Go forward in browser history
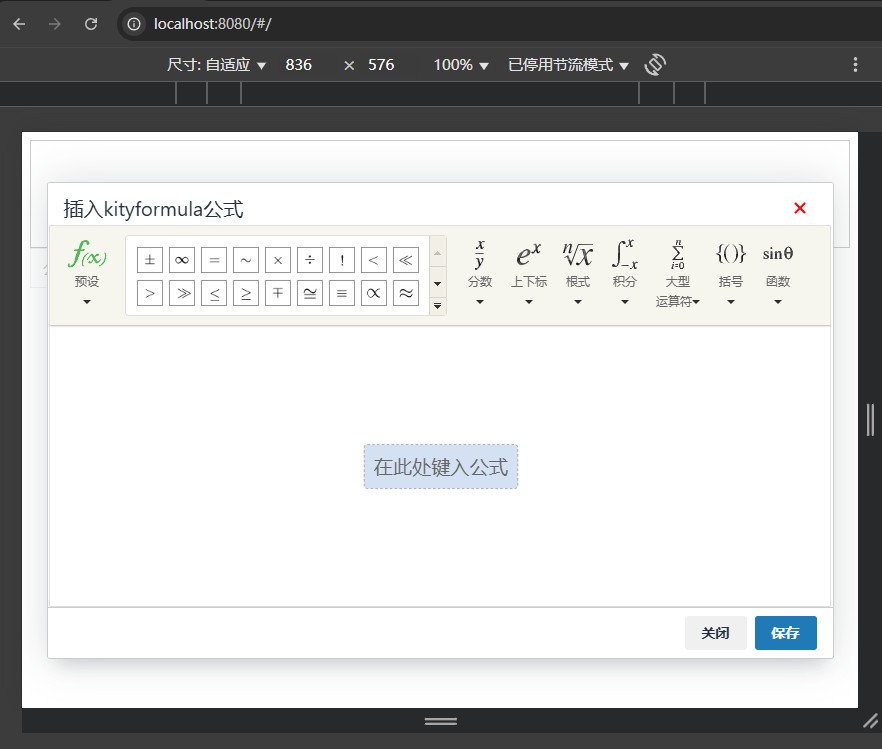Image resolution: width=882 pixels, height=749 pixels. (55, 24)
